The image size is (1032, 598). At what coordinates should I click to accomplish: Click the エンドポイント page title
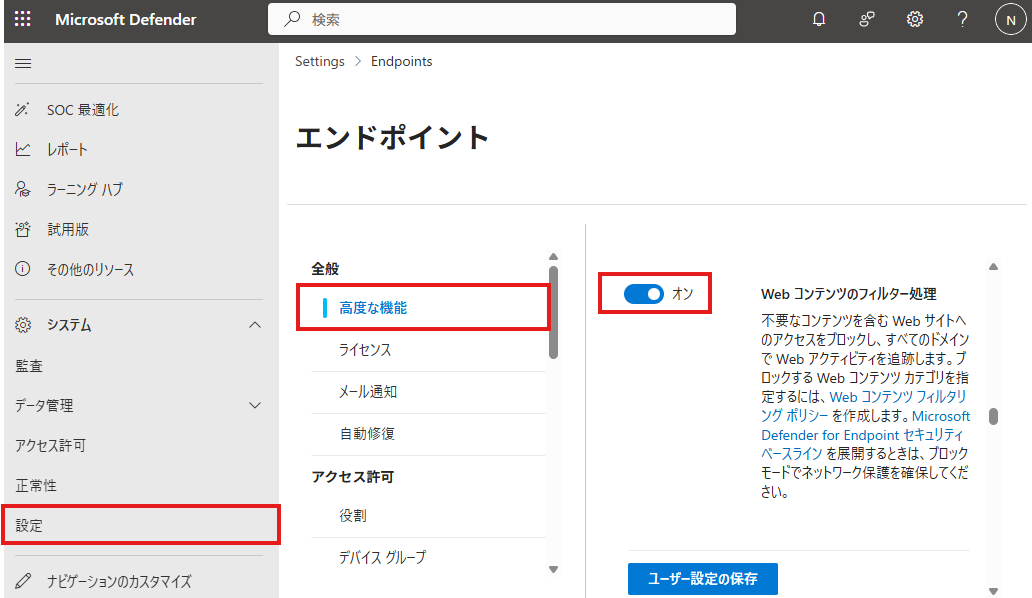(392, 138)
